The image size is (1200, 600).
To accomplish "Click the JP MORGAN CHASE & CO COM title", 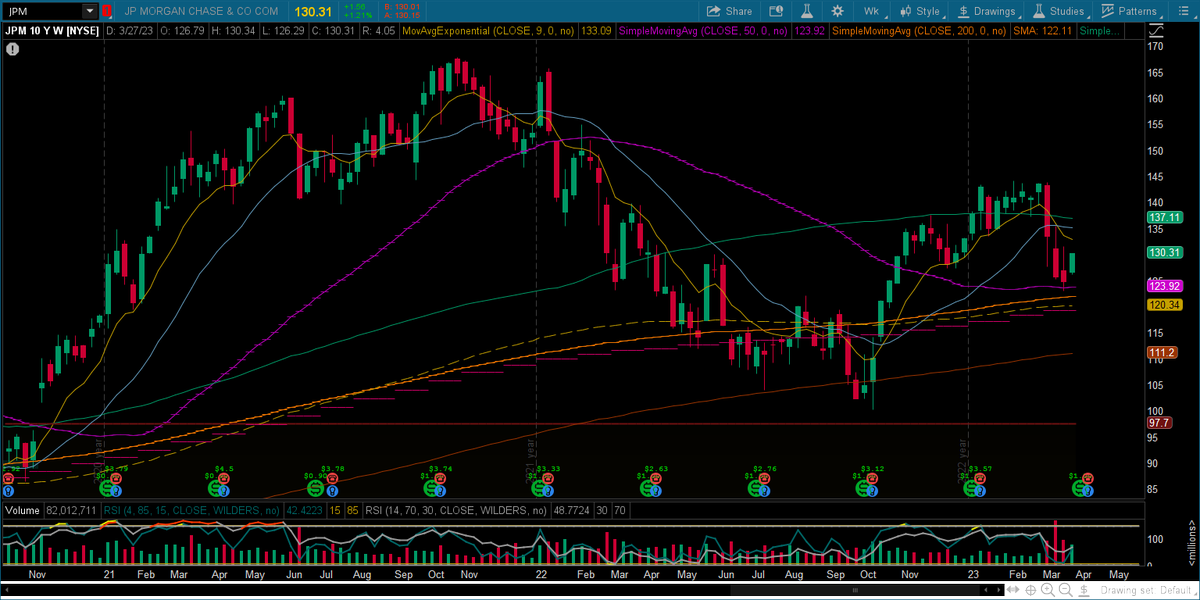I will (x=201, y=11).
